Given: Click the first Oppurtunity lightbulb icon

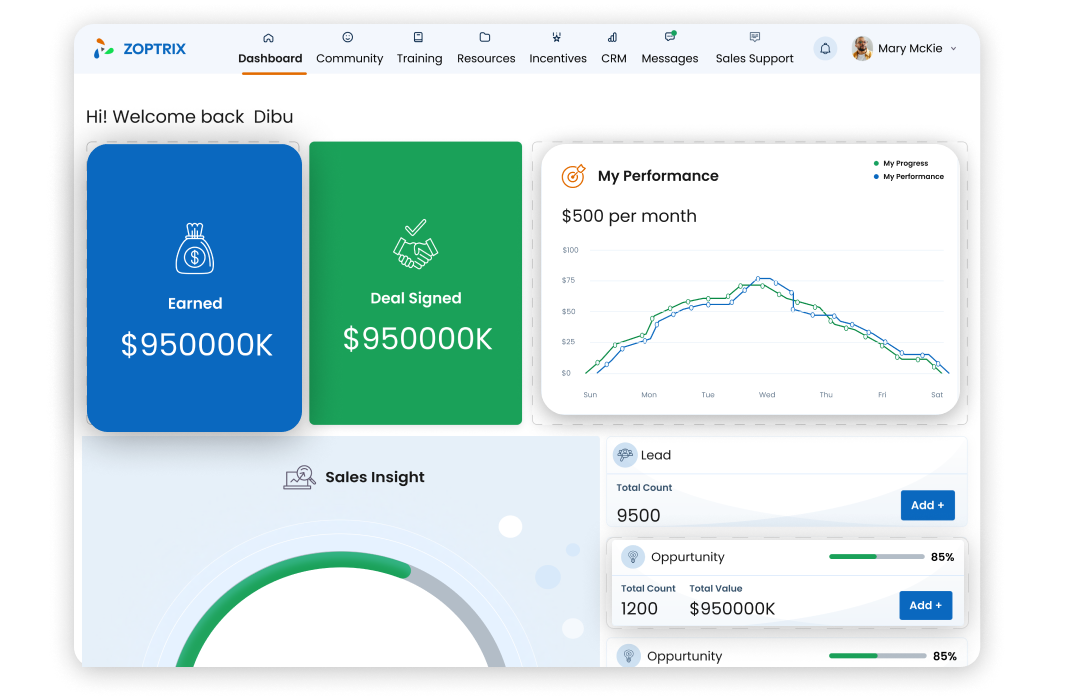Looking at the screenshot, I should 632,557.
